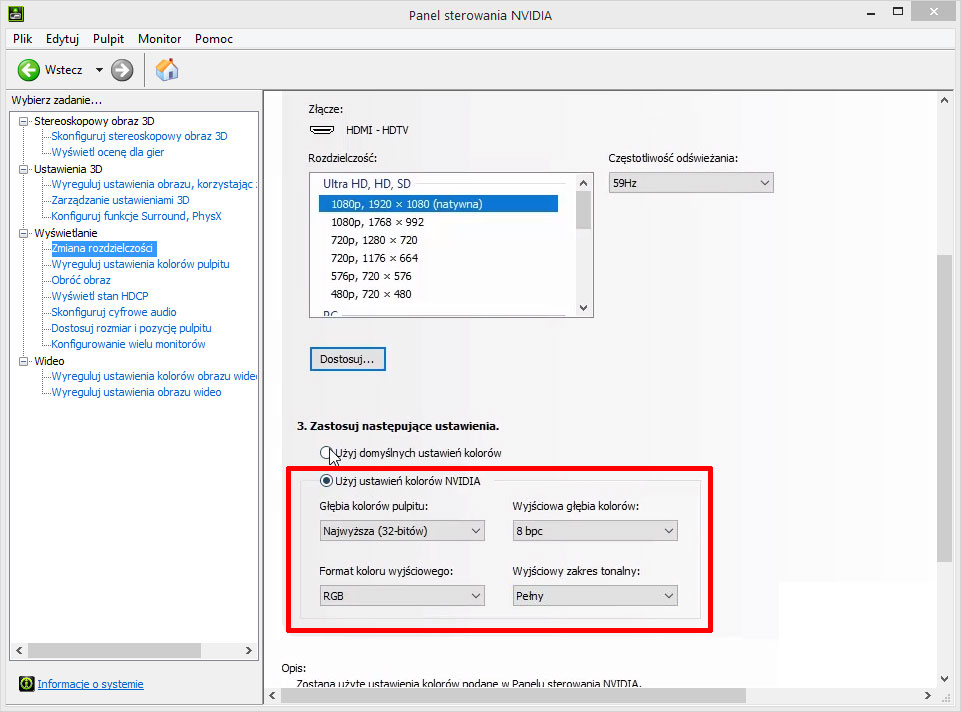Viewport: 961px width, 712px height.
Task: Open the Monitor menu
Action: [159, 39]
